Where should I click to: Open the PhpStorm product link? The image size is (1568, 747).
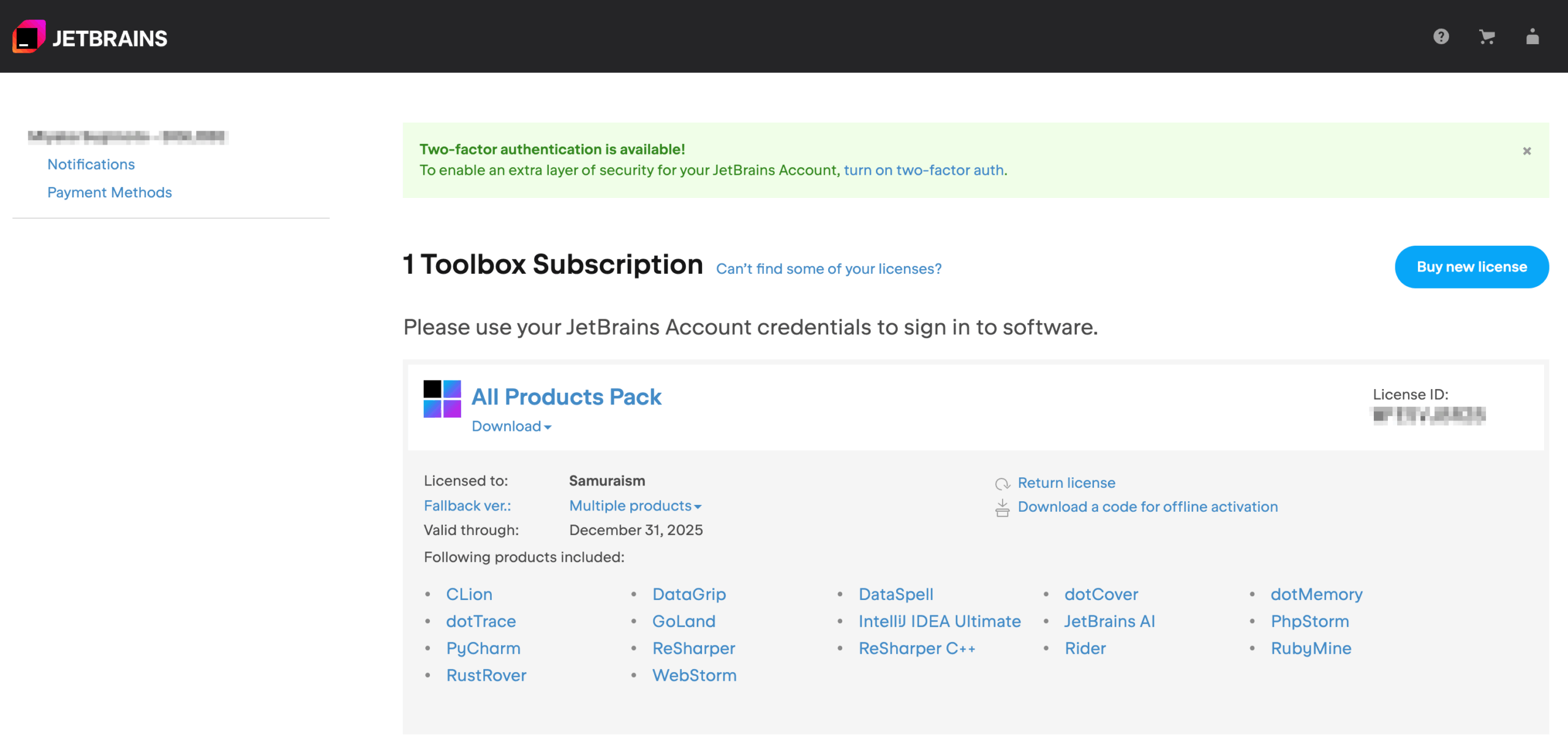[x=1310, y=621]
